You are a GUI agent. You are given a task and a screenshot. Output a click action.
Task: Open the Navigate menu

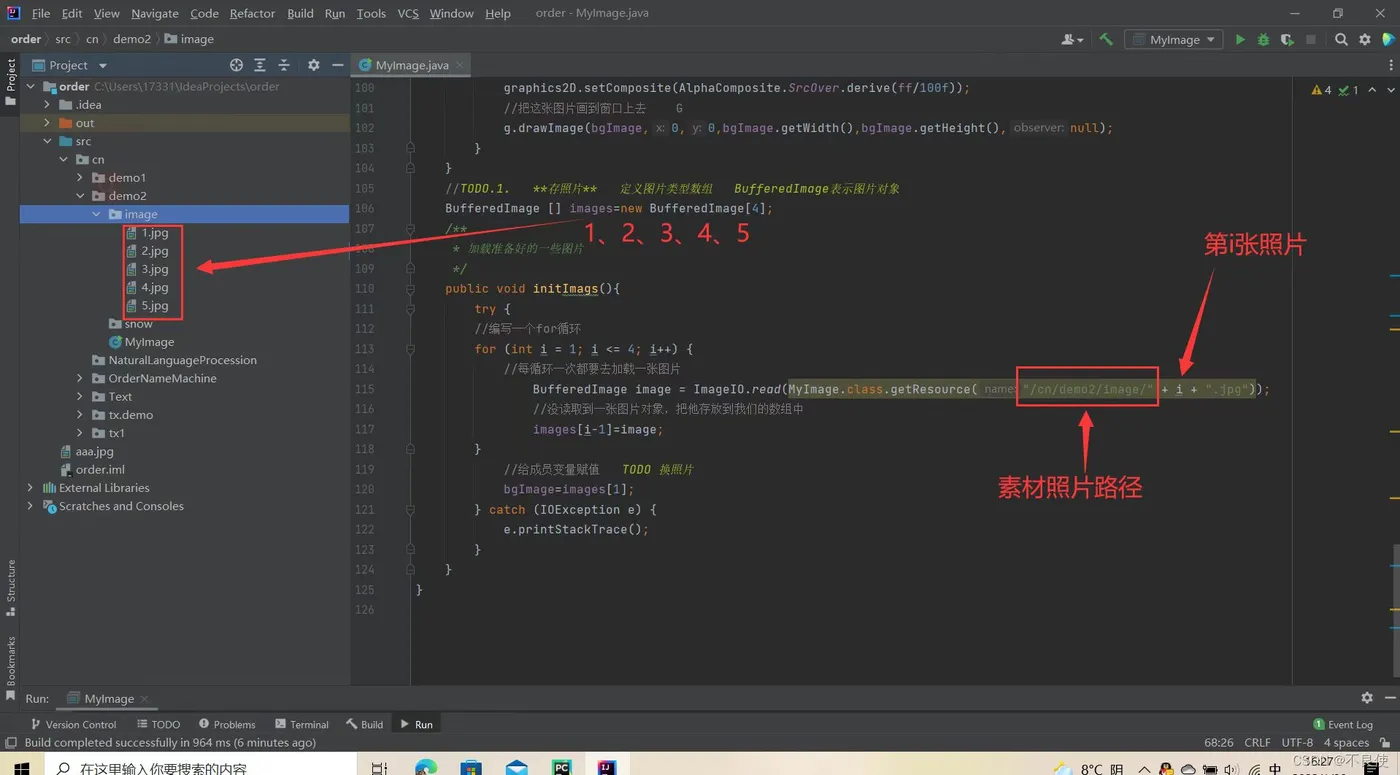tap(155, 13)
